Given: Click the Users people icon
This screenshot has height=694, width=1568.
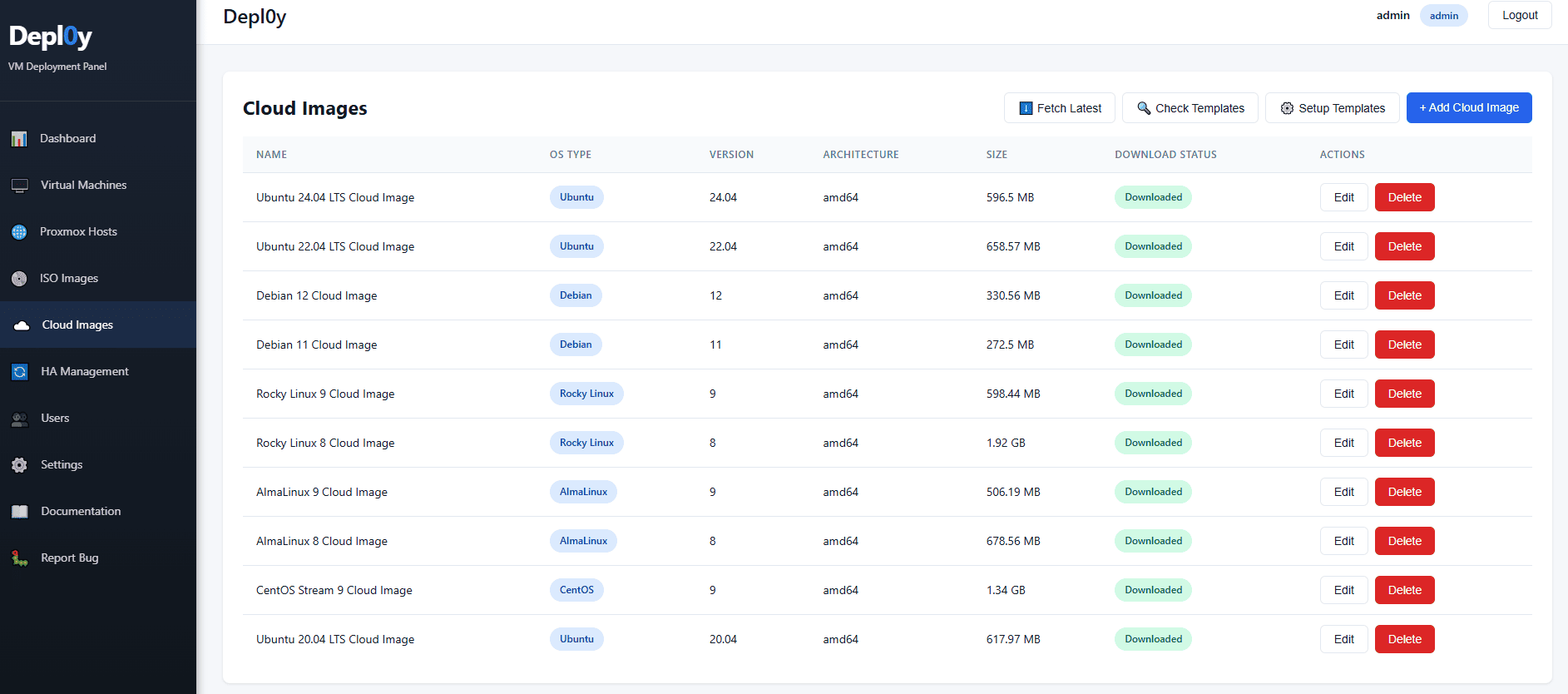Looking at the screenshot, I should (20, 419).
